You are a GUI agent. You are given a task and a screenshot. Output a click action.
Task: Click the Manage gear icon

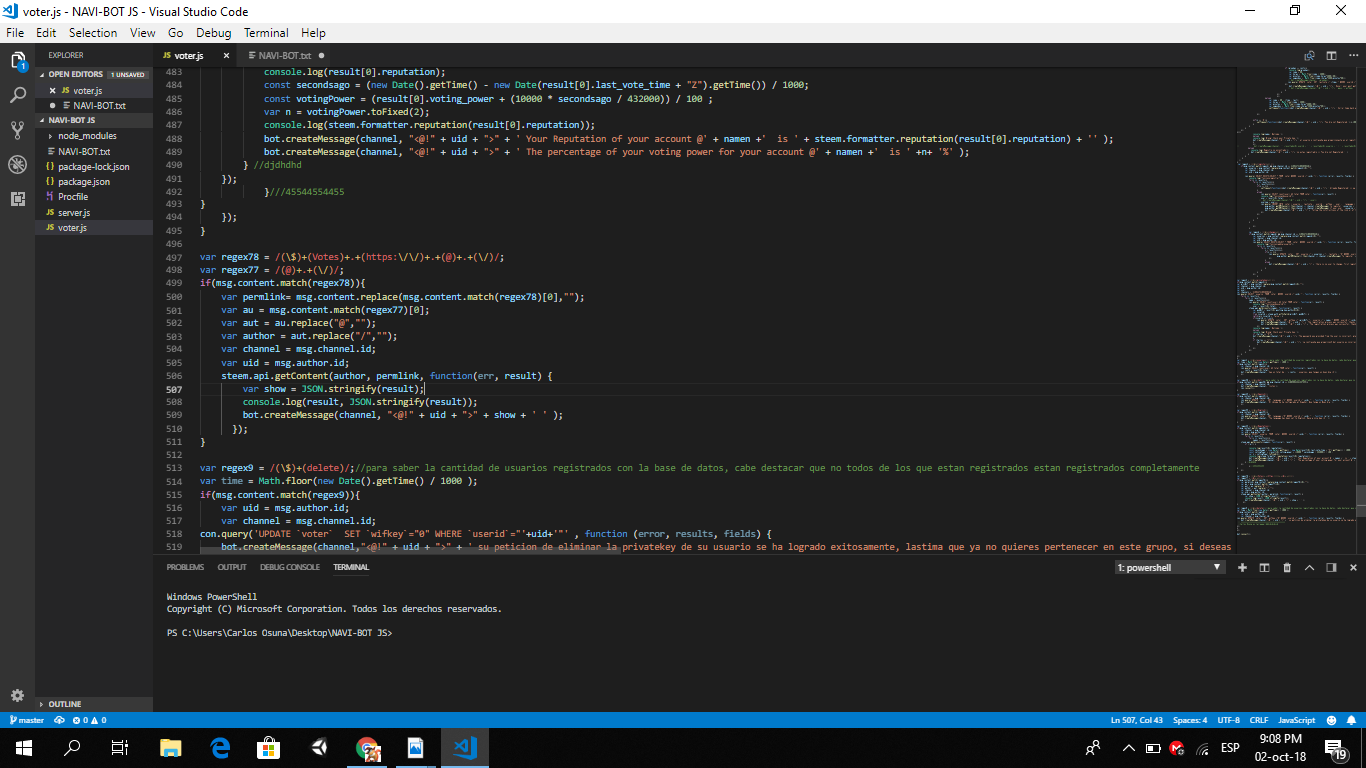[18, 695]
